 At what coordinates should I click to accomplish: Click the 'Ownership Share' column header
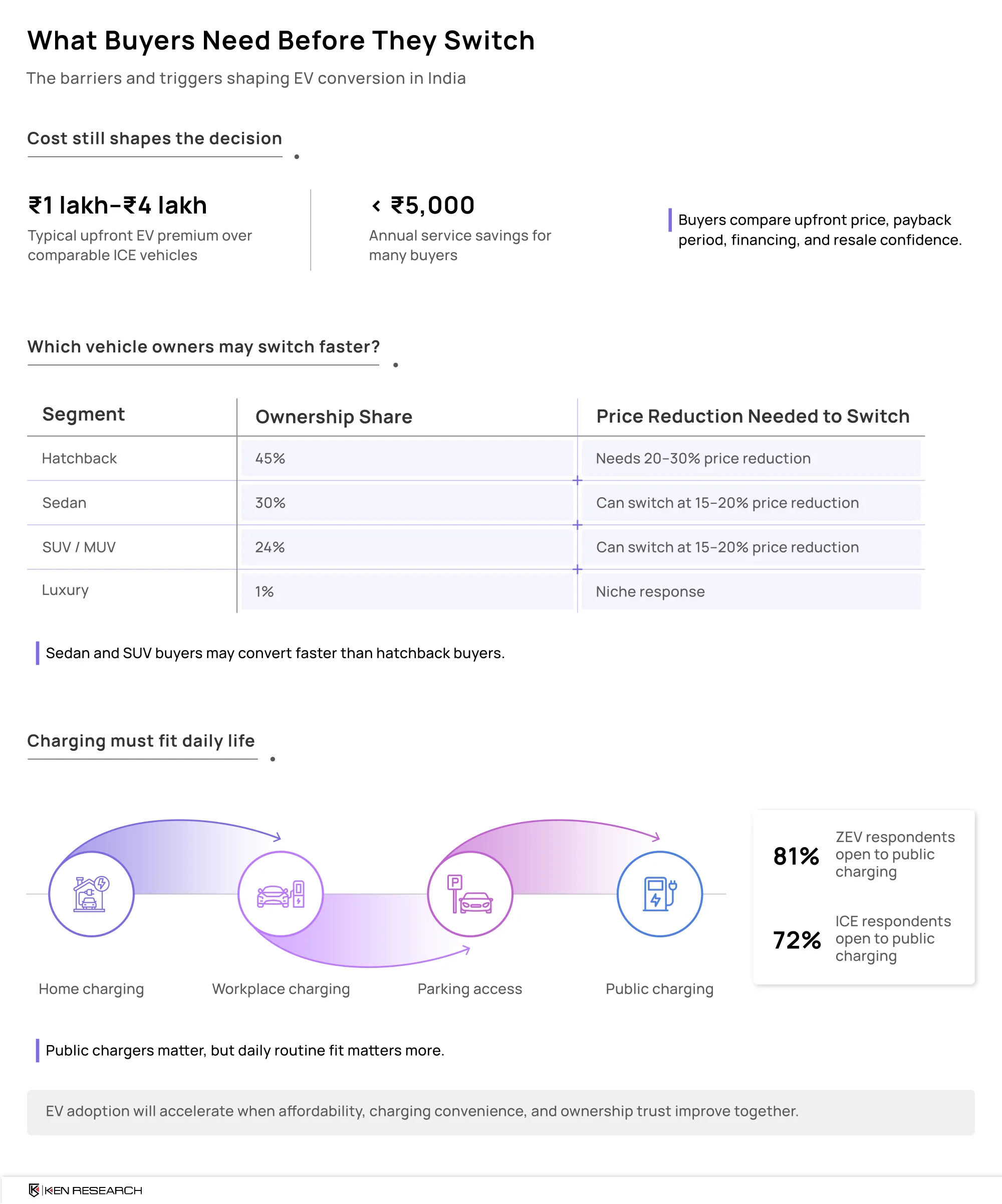(x=334, y=417)
